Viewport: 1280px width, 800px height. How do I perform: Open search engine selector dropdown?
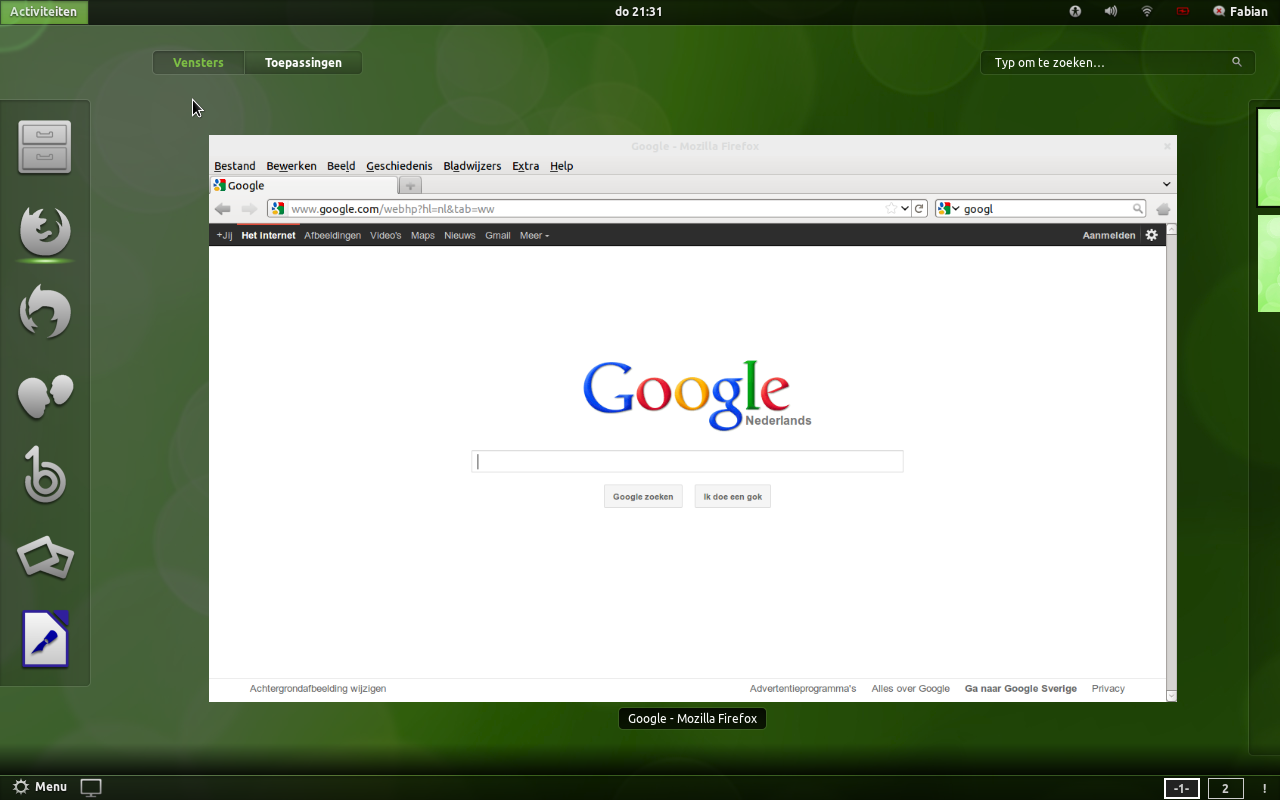[948, 209]
